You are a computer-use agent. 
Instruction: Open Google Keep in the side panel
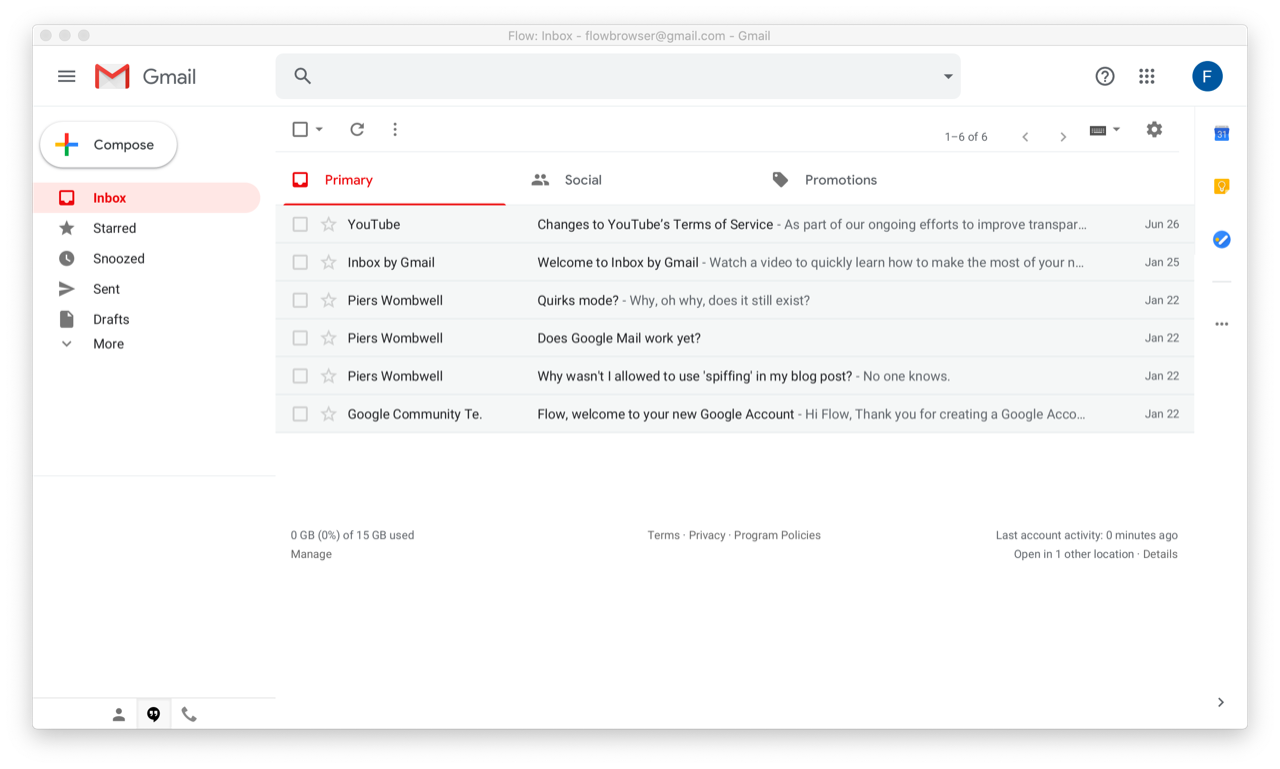click(x=1220, y=186)
